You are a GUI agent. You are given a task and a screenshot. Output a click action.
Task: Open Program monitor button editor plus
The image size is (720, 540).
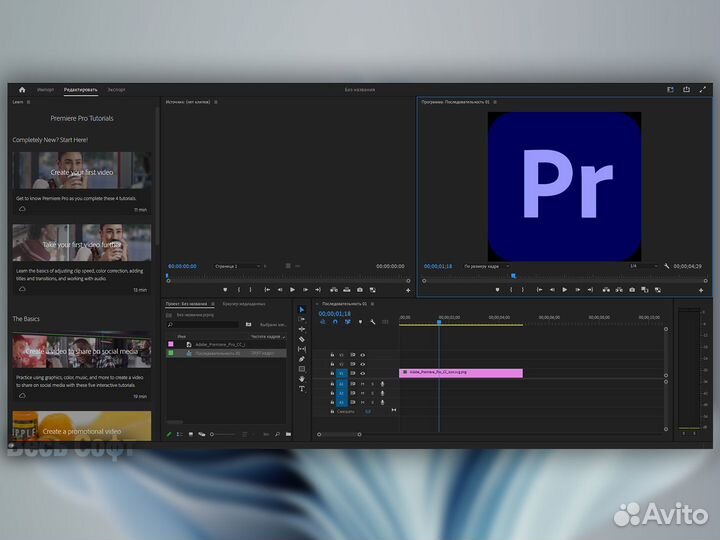coord(701,290)
